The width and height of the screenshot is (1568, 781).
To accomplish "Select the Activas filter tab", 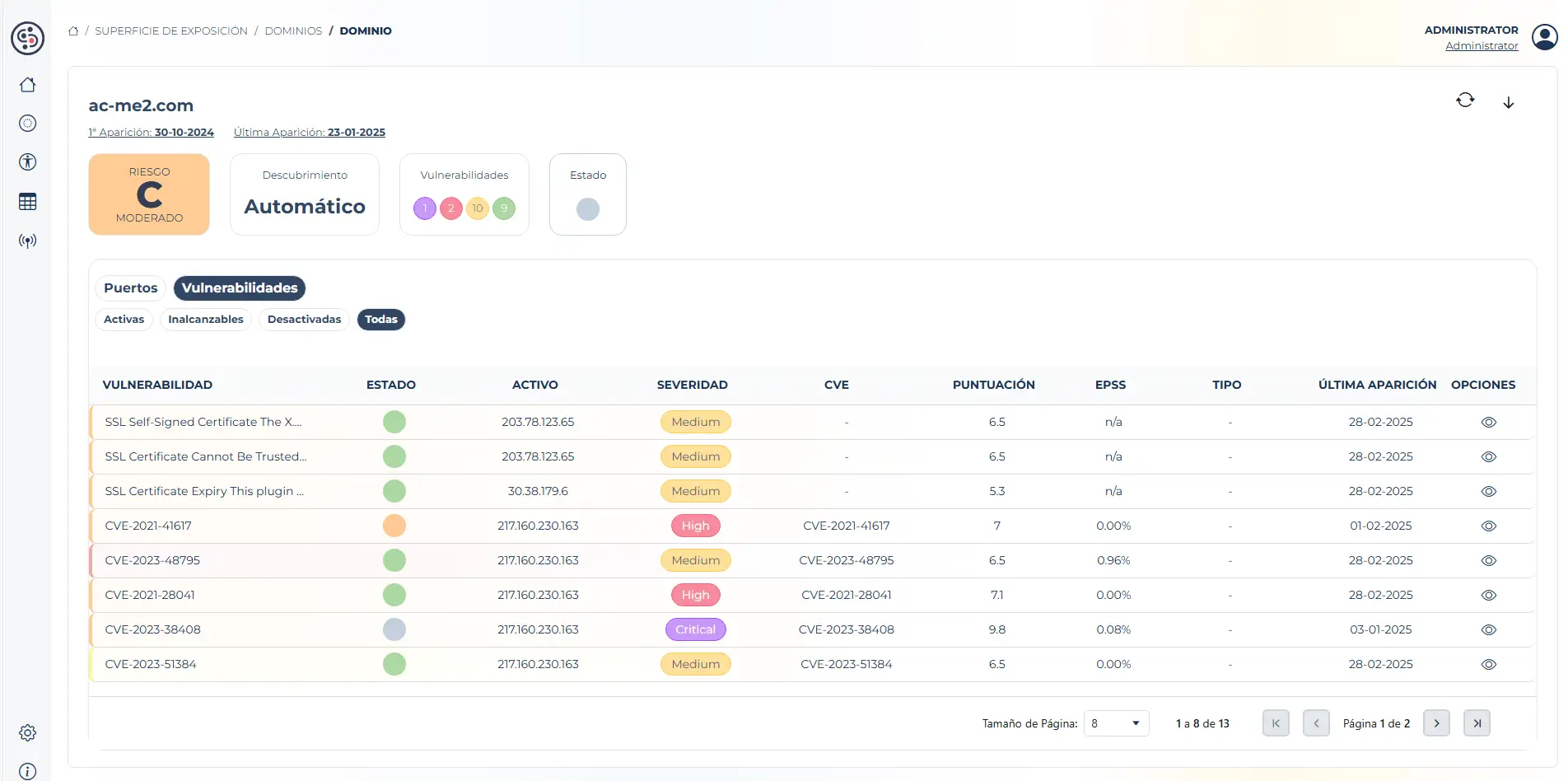I will tap(124, 320).
